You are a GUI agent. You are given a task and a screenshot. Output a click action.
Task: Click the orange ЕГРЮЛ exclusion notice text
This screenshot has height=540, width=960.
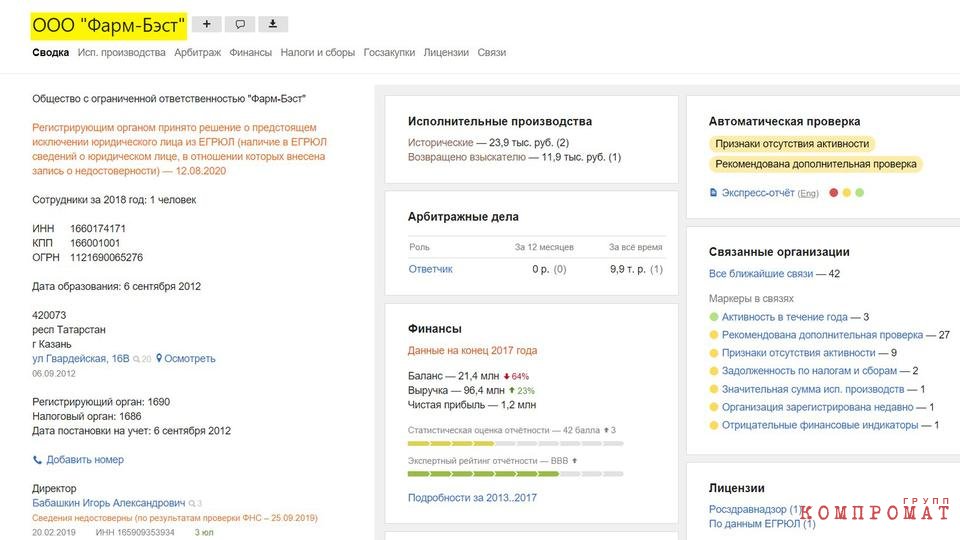coord(179,149)
